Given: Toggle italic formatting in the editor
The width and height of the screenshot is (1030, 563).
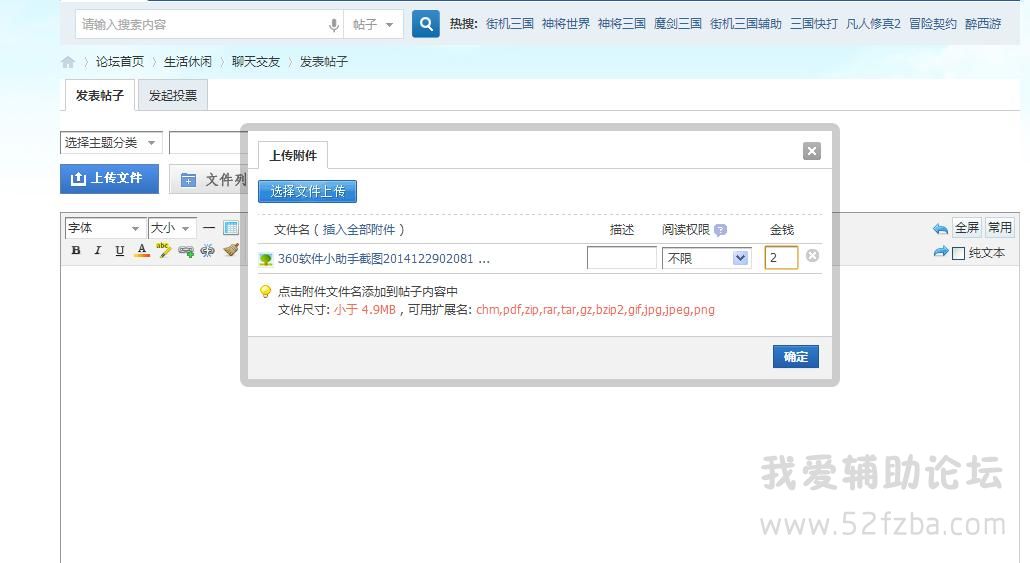Looking at the screenshot, I should [x=98, y=250].
